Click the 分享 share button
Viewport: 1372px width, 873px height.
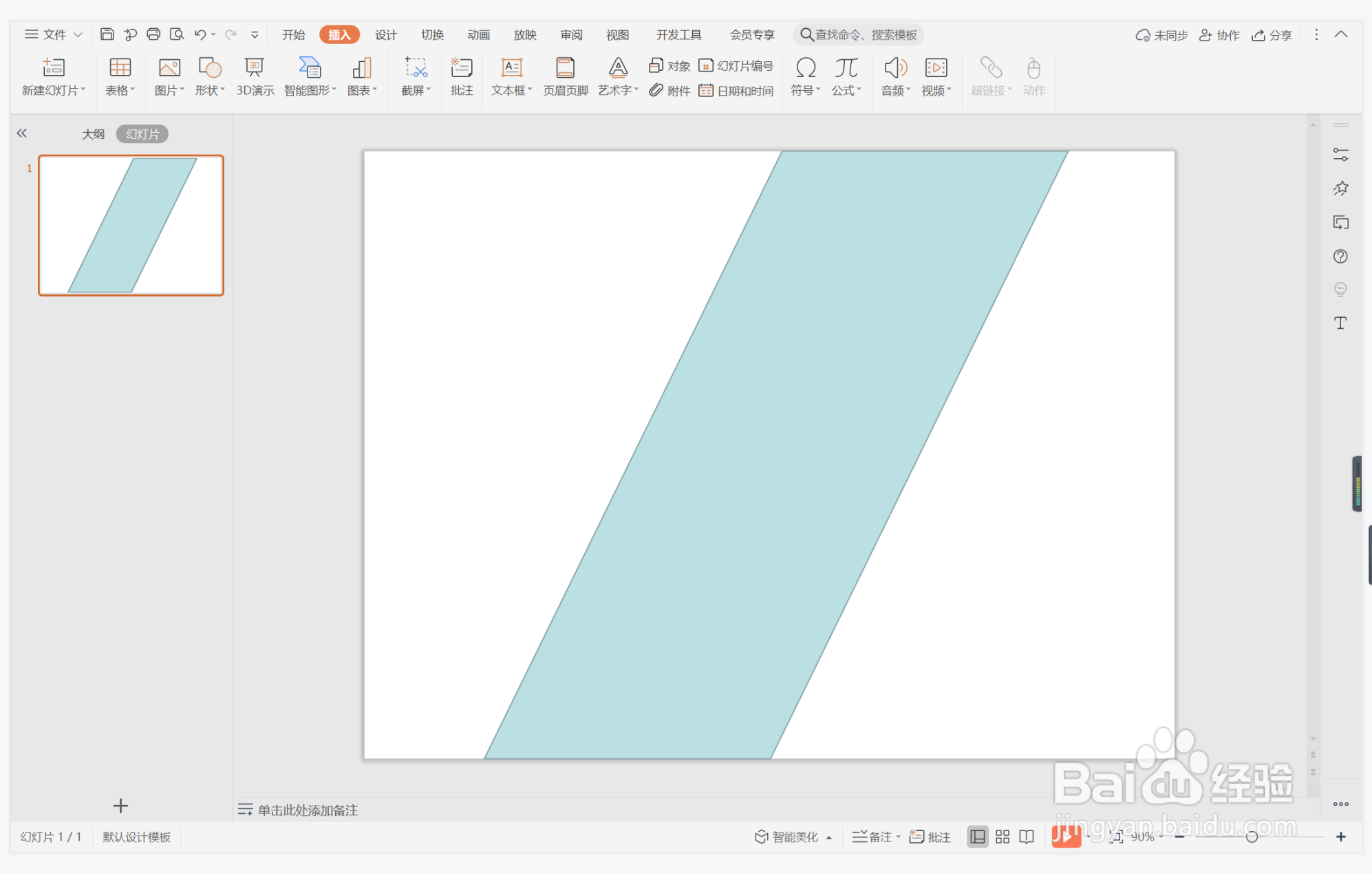pyautogui.click(x=1272, y=34)
